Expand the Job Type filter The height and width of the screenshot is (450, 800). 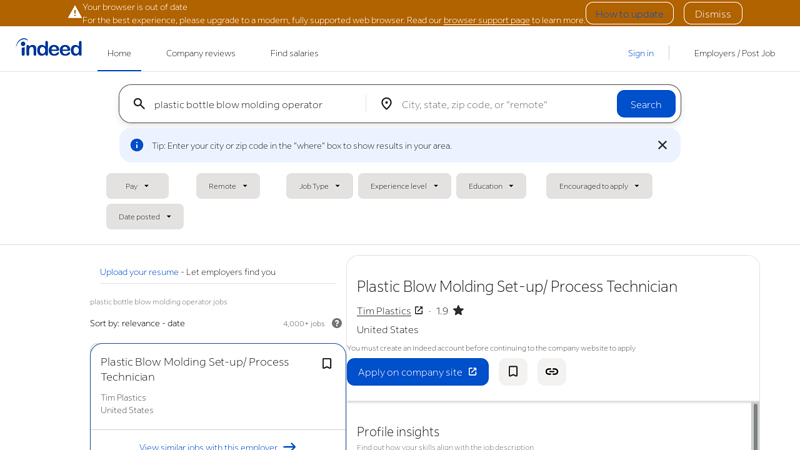[319, 186]
